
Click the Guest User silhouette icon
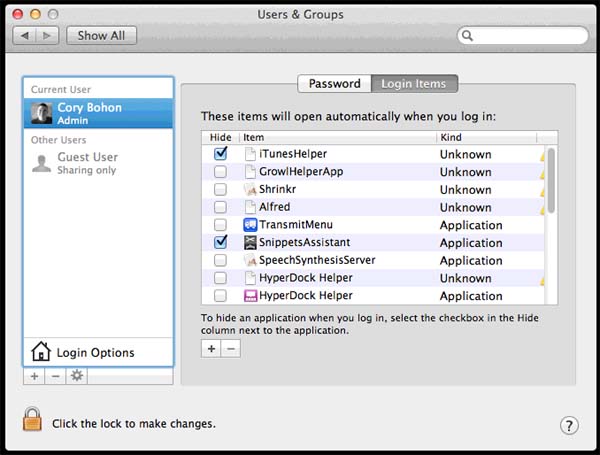pyautogui.click(x=41, y=163)
